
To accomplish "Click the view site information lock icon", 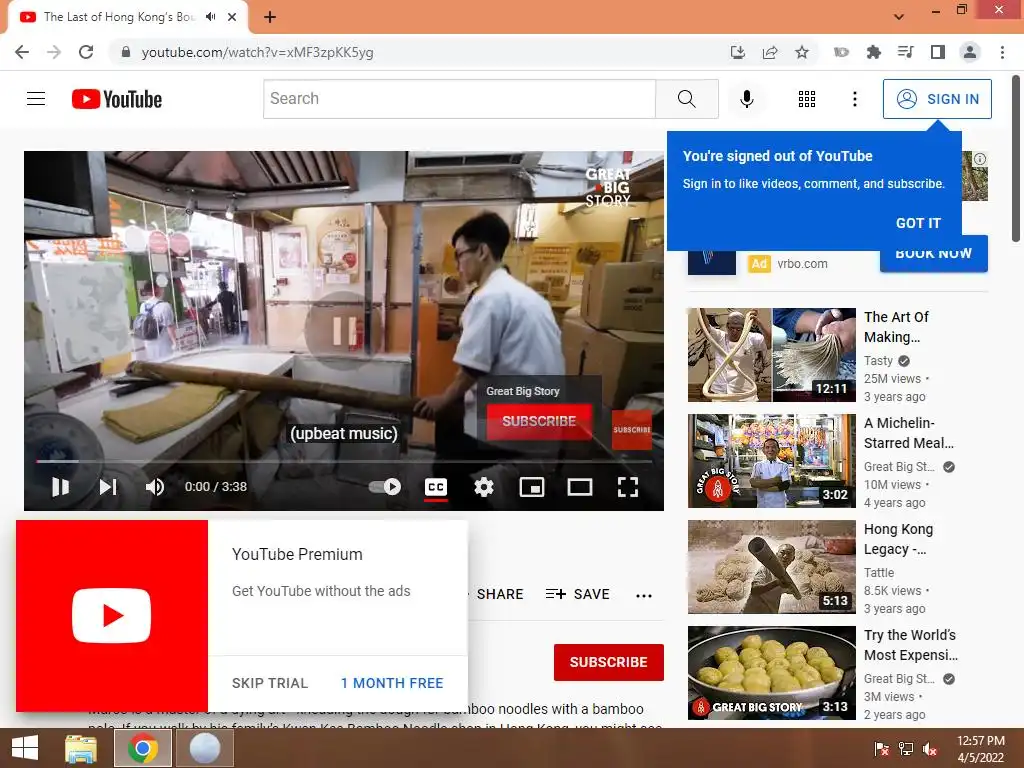I will pos(126,52).
